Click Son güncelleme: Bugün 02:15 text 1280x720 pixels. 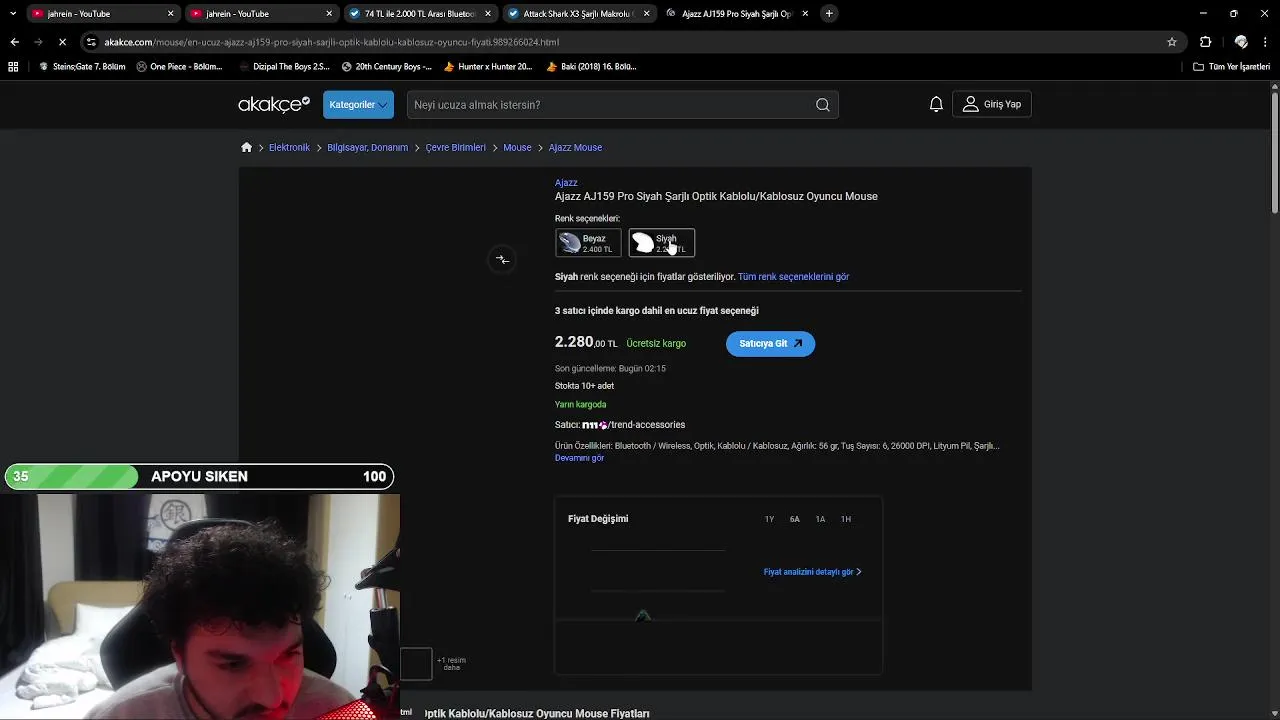(610, 368)
